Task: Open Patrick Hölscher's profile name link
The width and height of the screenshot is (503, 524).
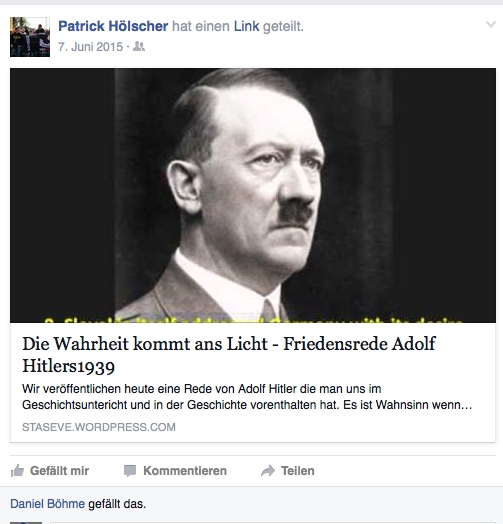Action: [113, 26]
